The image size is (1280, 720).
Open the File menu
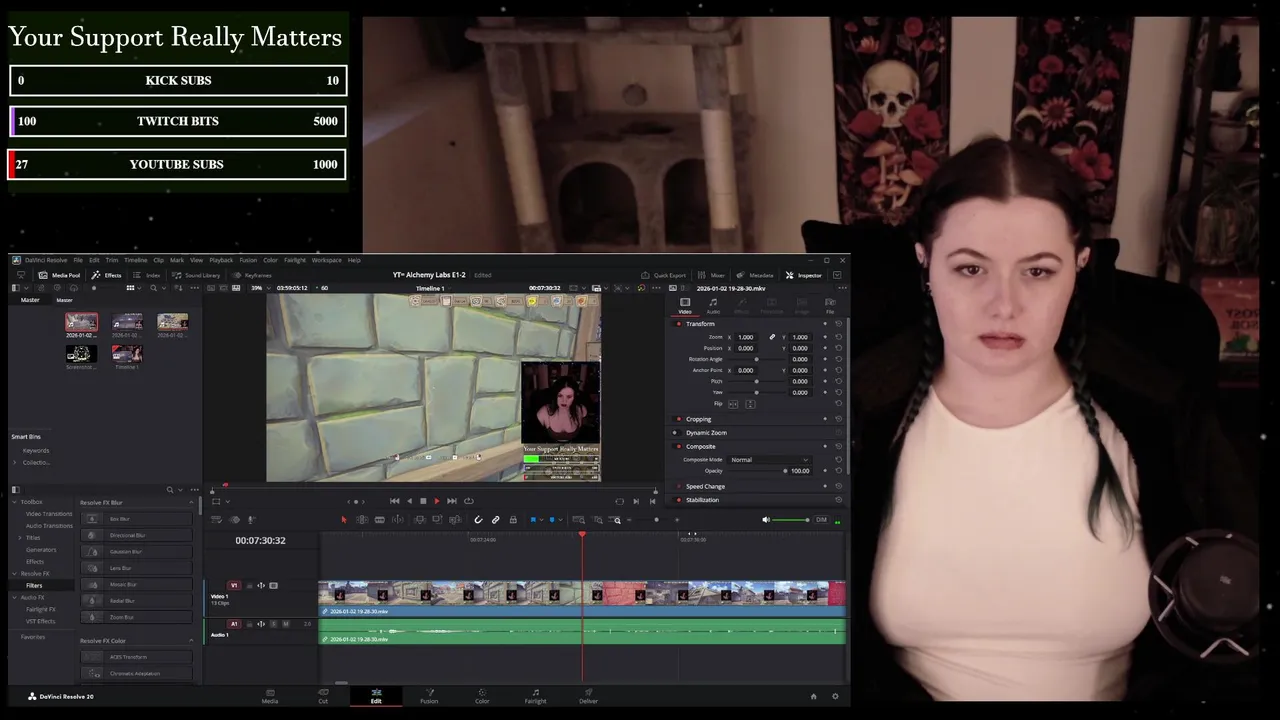click(x=78, y=260)
